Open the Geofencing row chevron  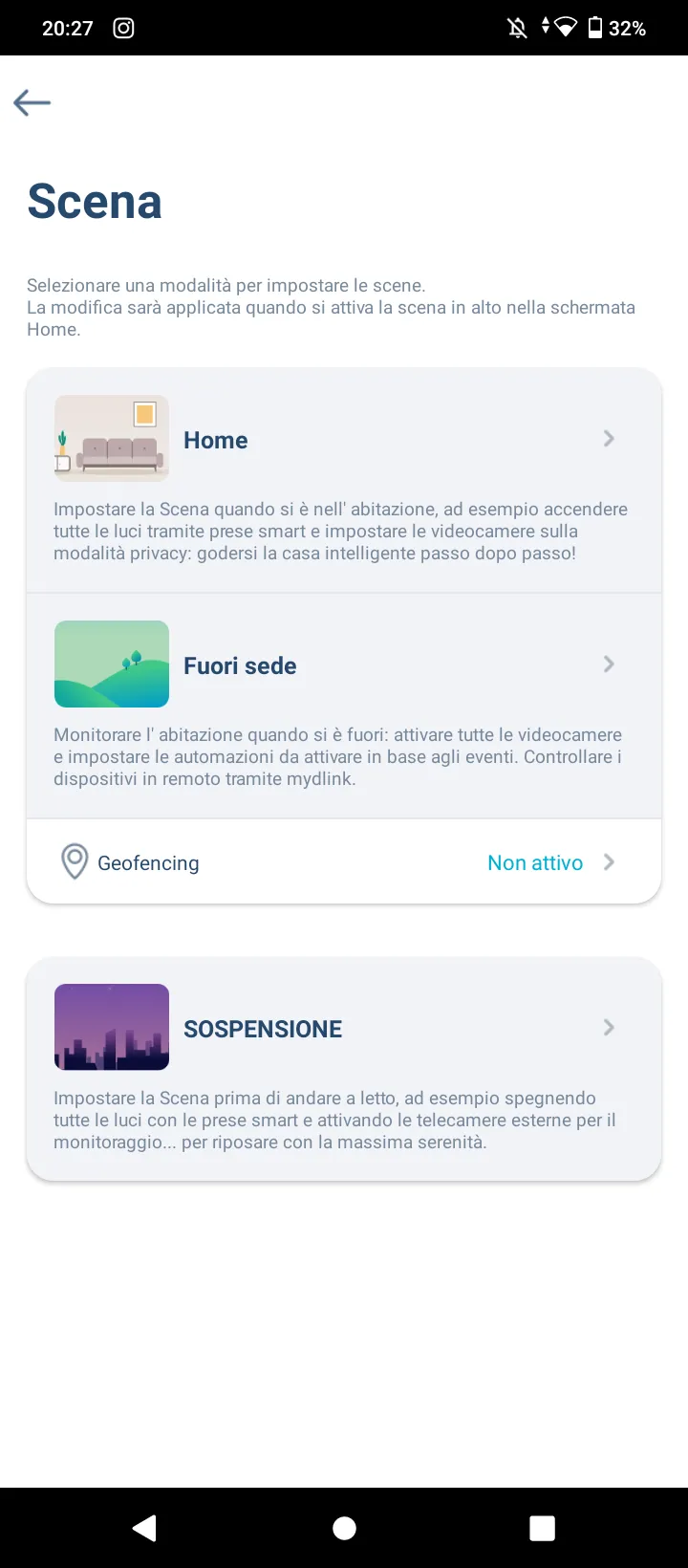[609, 862]
